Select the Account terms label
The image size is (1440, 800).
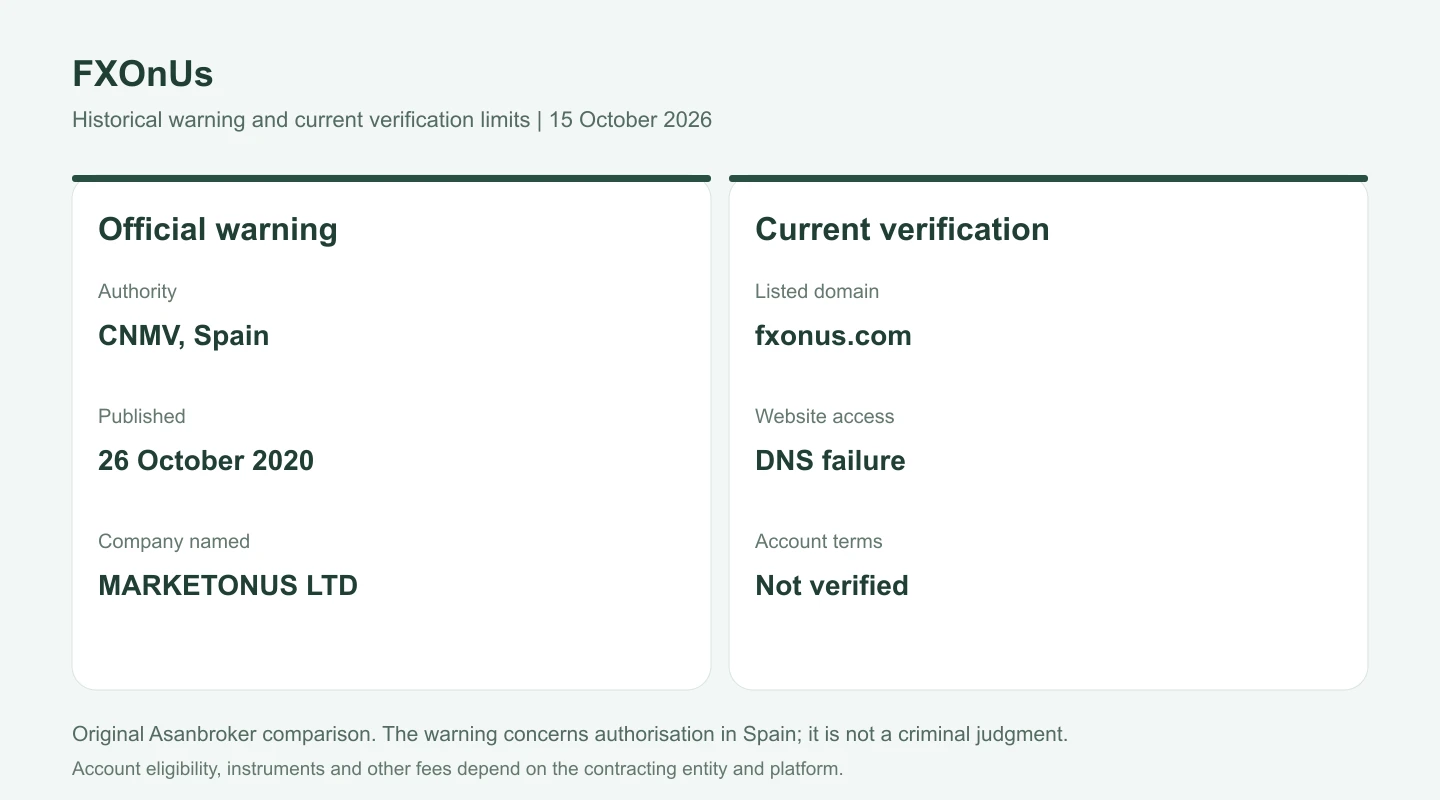pos(819,542)
